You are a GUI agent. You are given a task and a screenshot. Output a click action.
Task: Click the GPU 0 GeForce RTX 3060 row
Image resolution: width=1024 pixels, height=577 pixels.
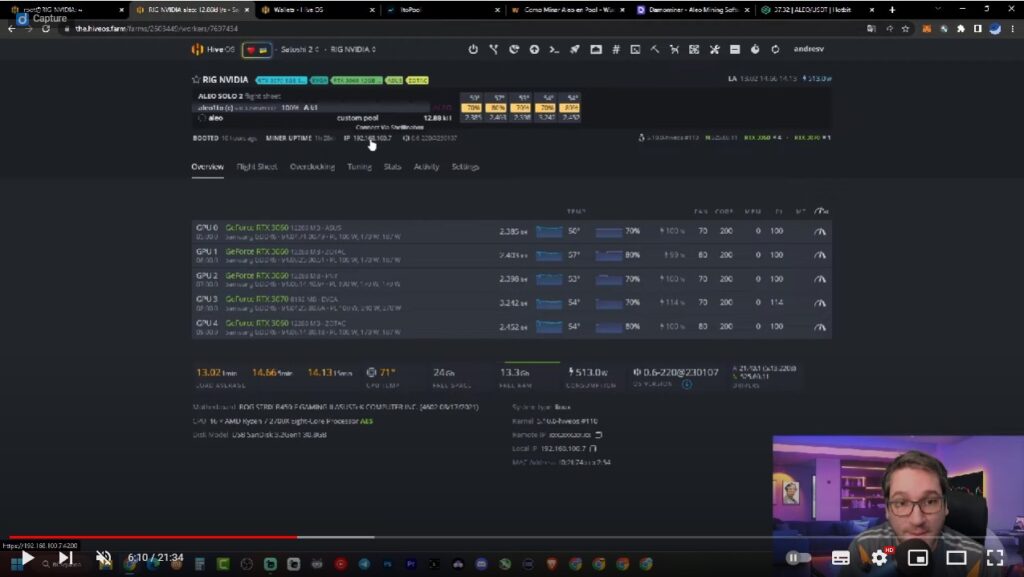(511, 232)
